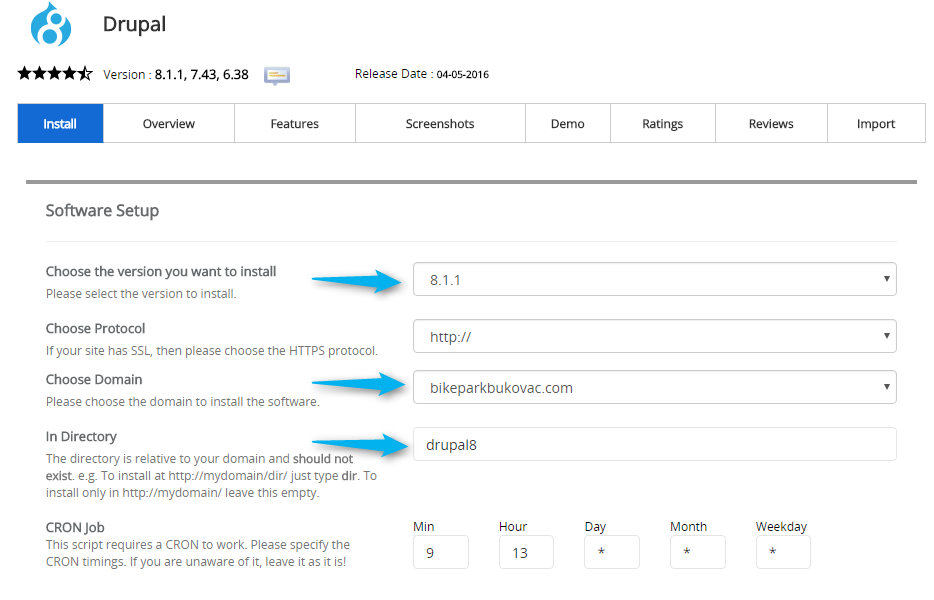Expand the Choose Protocol dropdown

point(655,336)
